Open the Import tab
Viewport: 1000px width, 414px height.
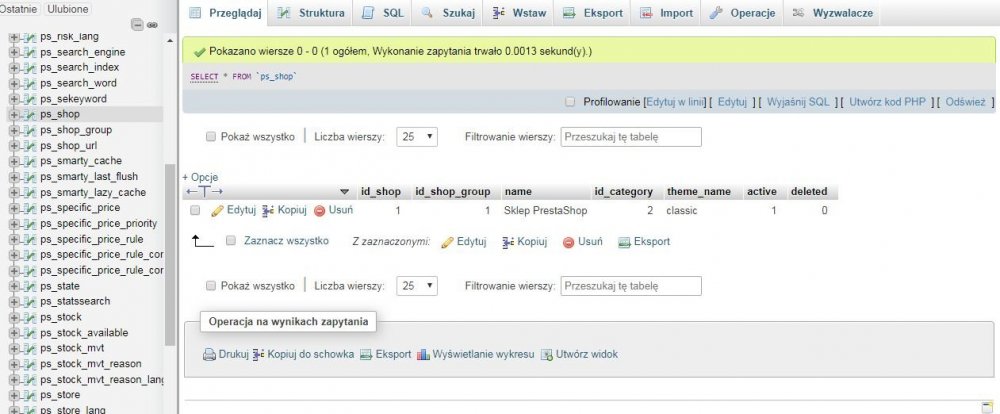(666, 13)
